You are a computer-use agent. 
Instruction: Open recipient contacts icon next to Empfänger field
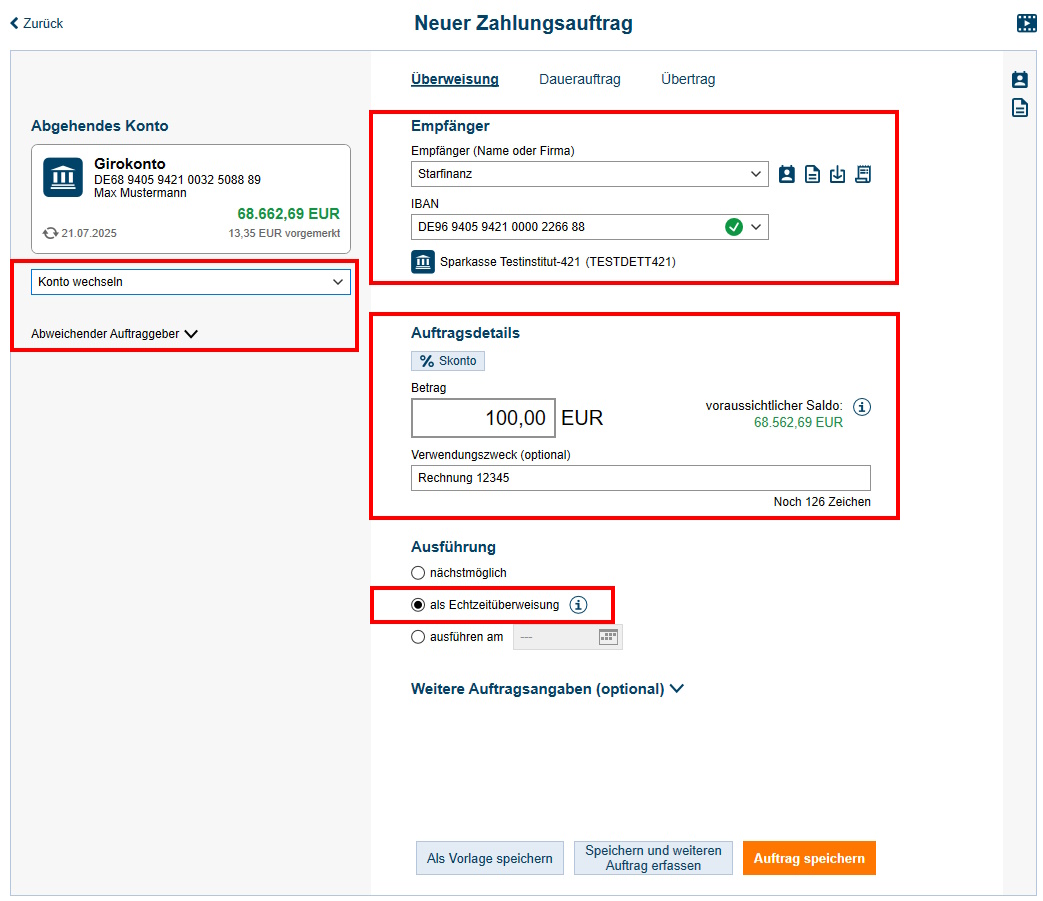click(787, 174)
